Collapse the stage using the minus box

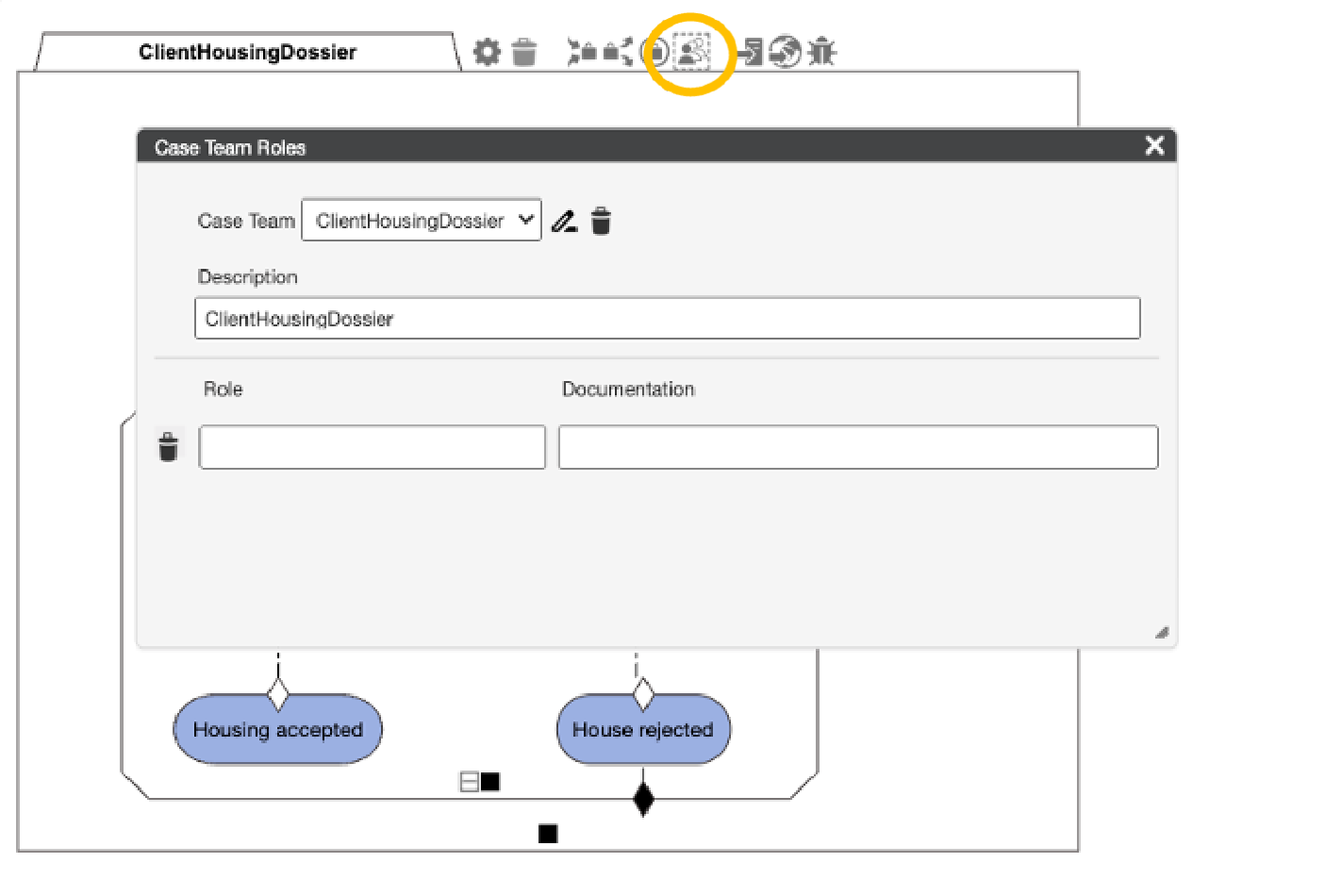469,782
